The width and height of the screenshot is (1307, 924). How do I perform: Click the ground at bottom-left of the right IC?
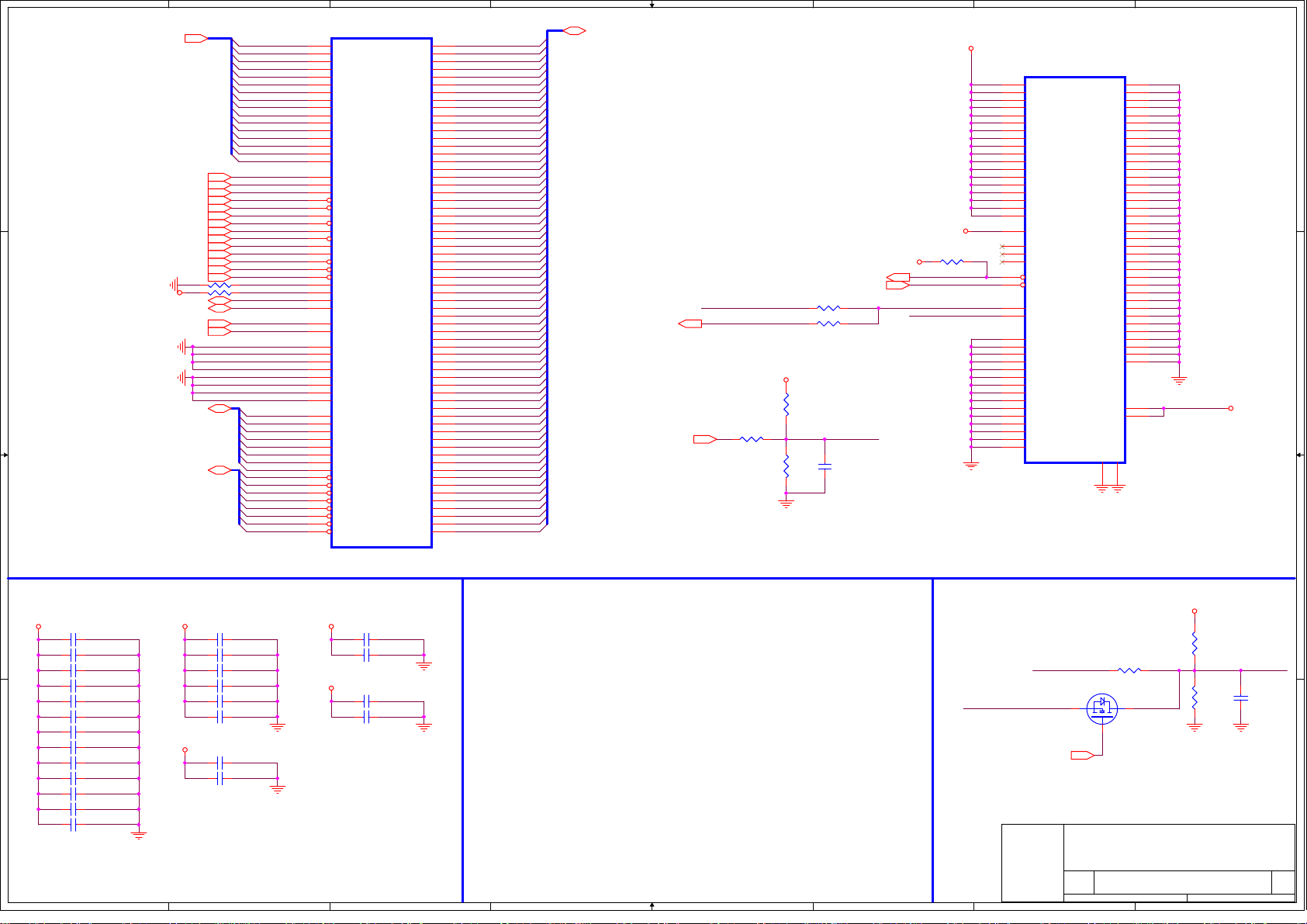[x=970, y=465]
